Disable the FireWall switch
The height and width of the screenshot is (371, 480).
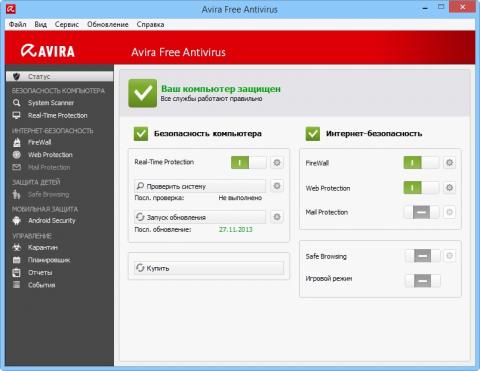pos(421,163)
